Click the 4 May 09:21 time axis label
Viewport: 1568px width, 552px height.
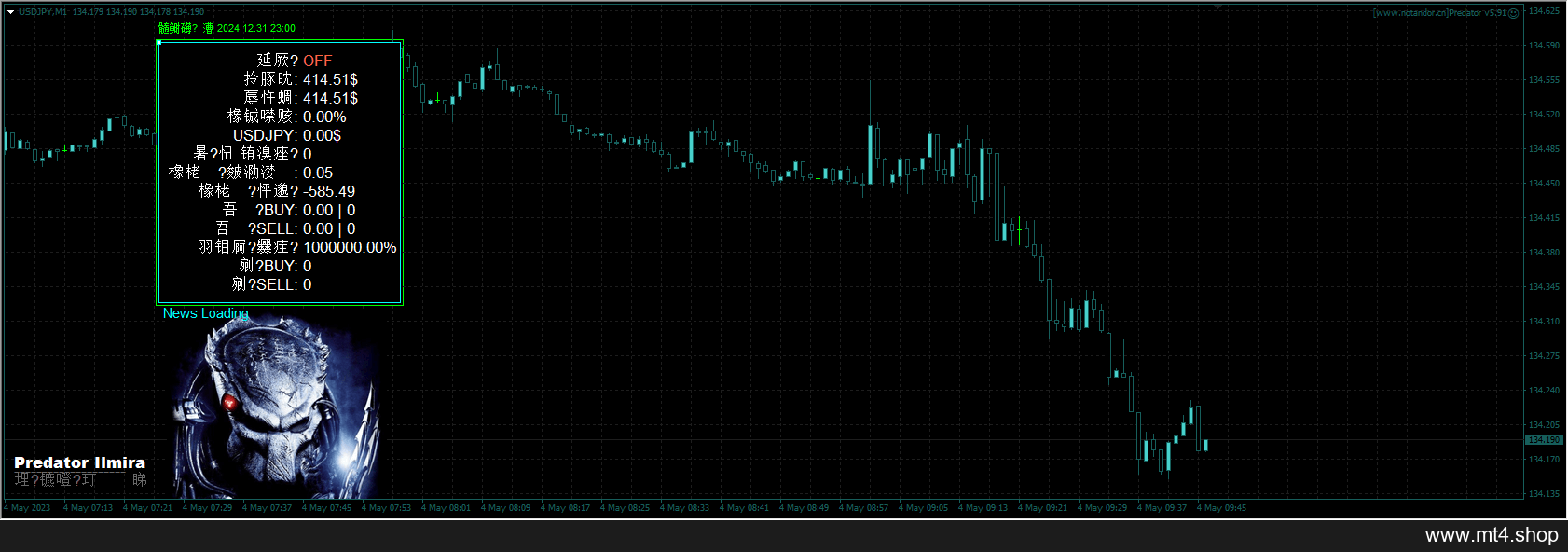tap(1042, 508)
